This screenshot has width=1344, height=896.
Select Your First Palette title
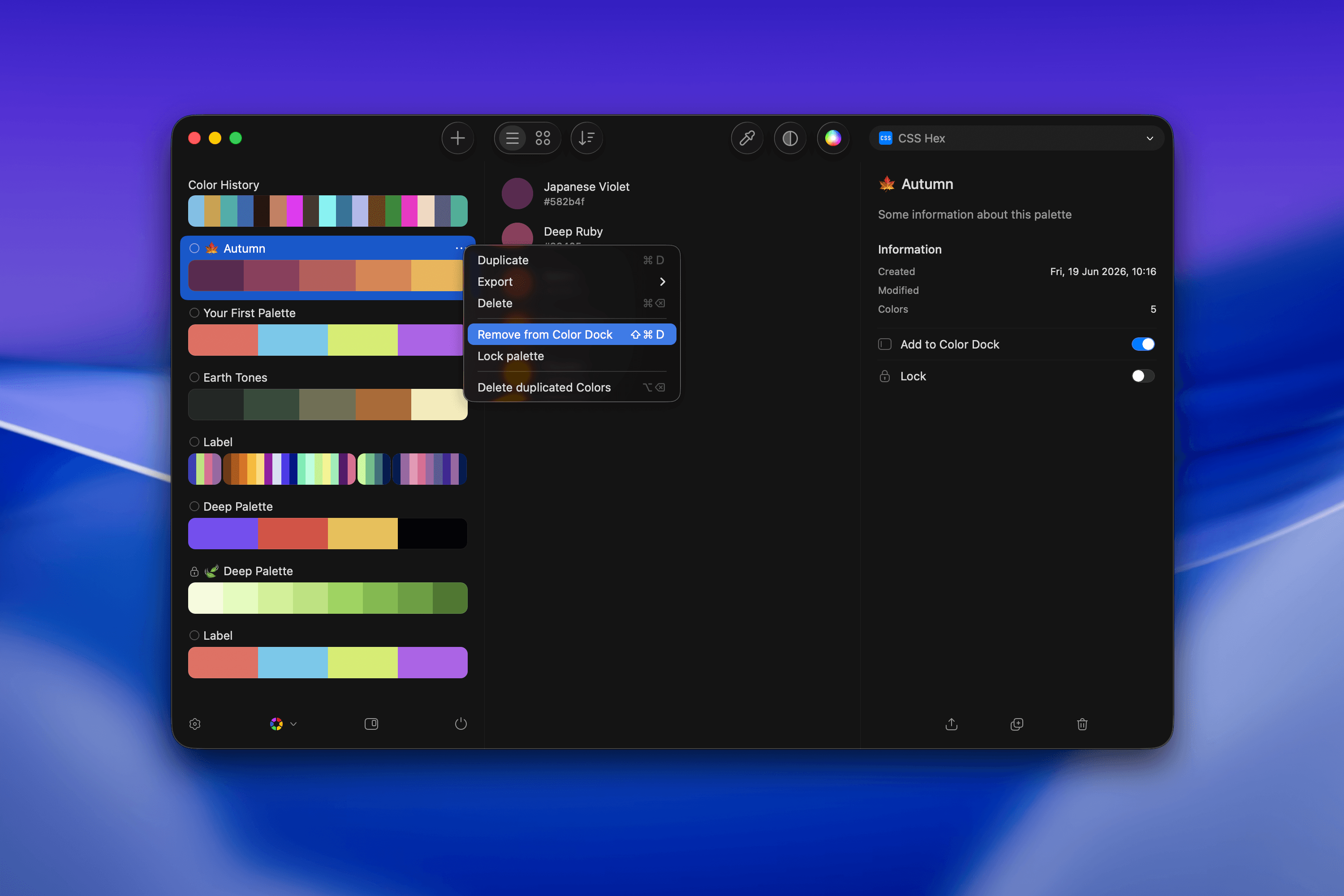(x=249, y=313)
